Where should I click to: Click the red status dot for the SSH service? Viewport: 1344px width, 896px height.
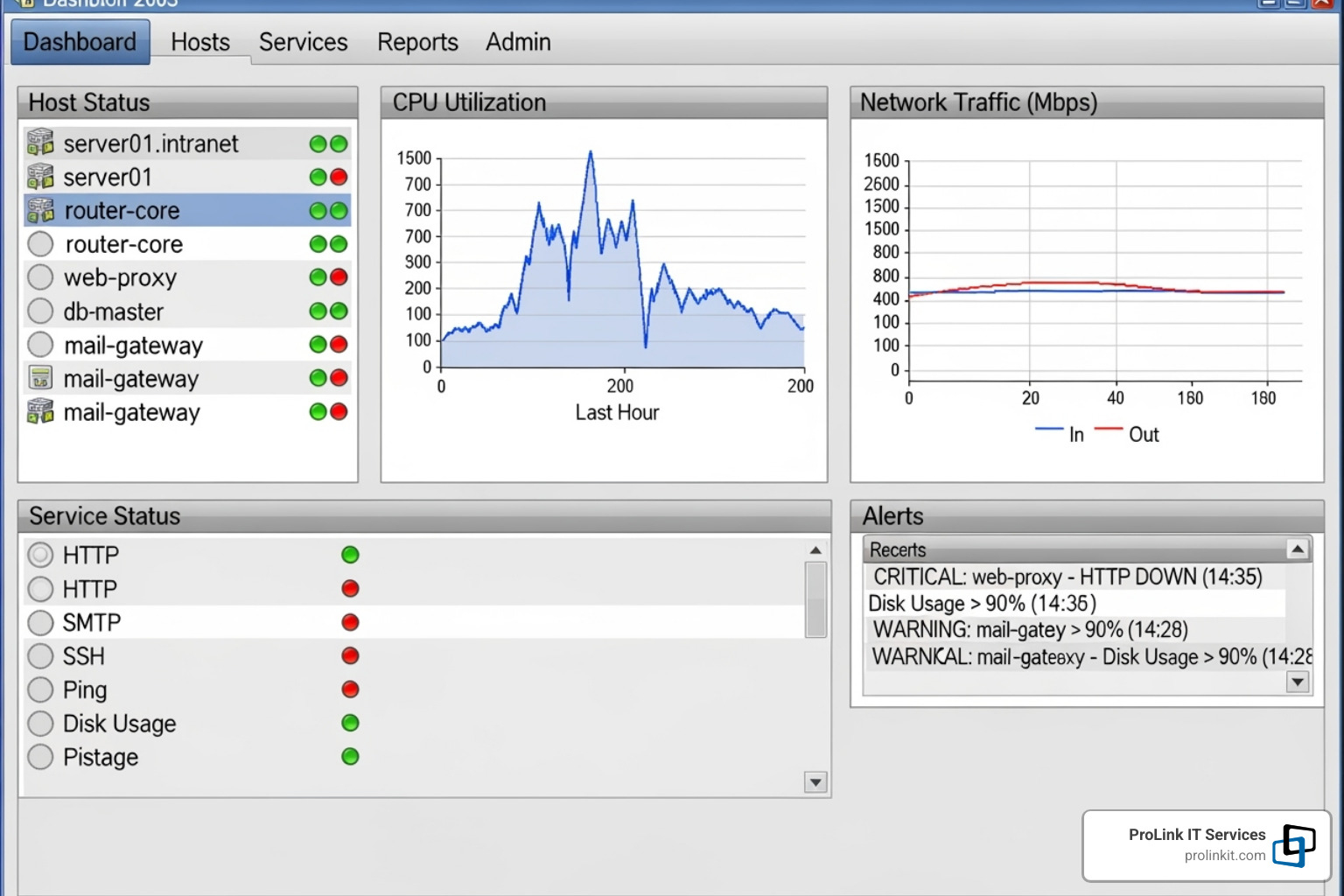[350, 655]
